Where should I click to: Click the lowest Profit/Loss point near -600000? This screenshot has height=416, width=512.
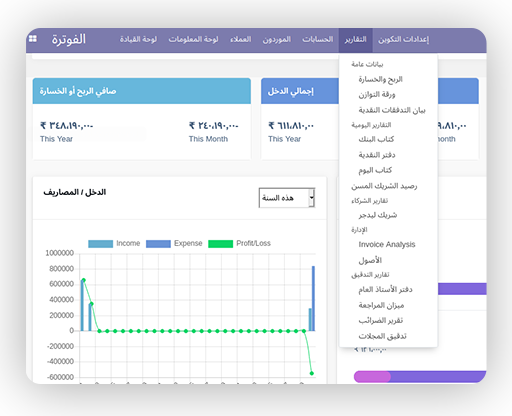pos(312,373)
